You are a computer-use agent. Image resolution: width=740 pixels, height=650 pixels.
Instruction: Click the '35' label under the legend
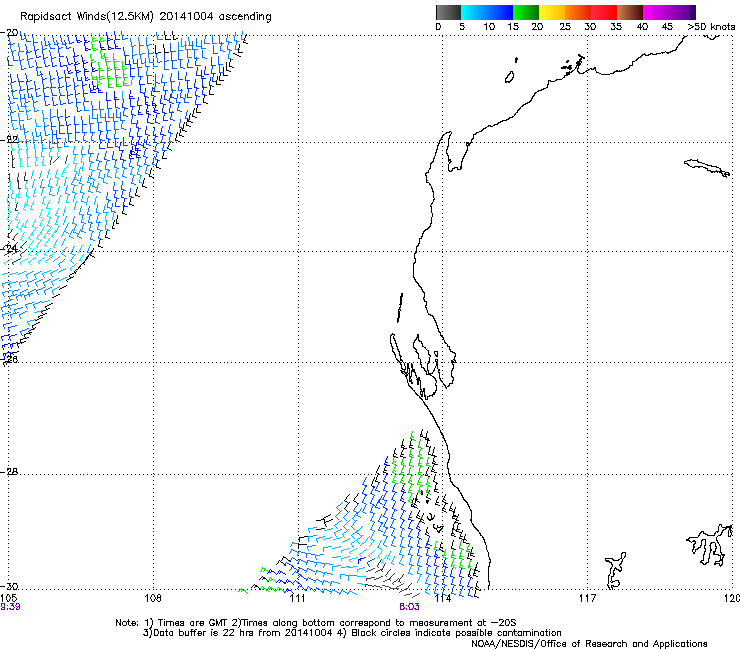click(616, 27)
